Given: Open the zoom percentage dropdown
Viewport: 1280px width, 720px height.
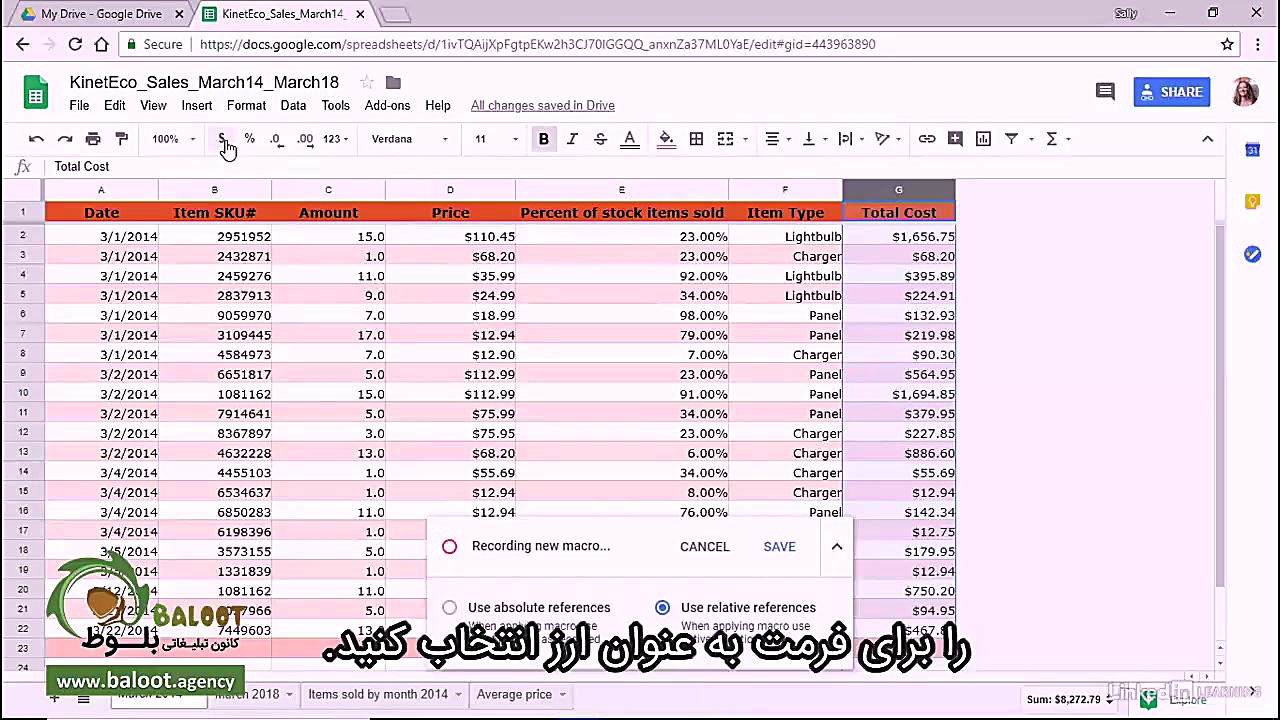Looking at the screenshot, I should (x=172, y=139).
